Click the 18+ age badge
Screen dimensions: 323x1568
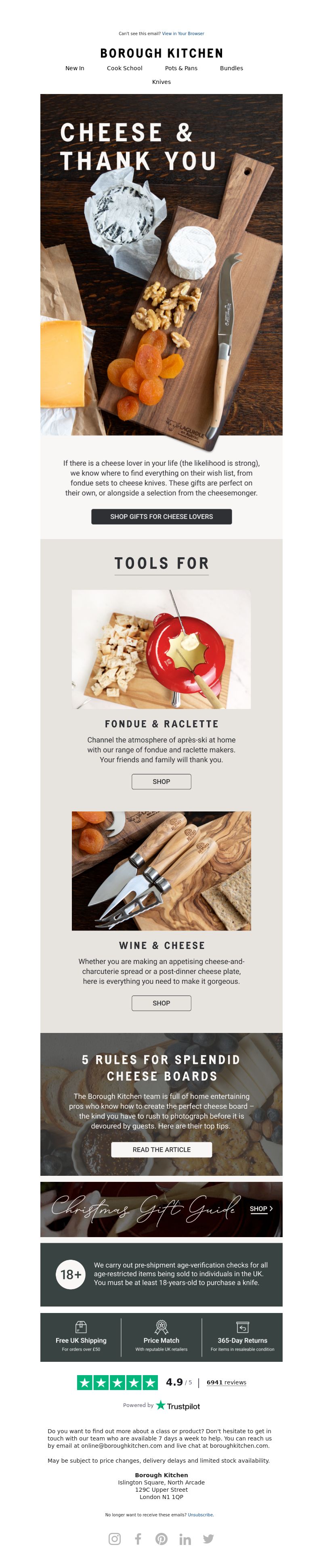[71, 1275]
